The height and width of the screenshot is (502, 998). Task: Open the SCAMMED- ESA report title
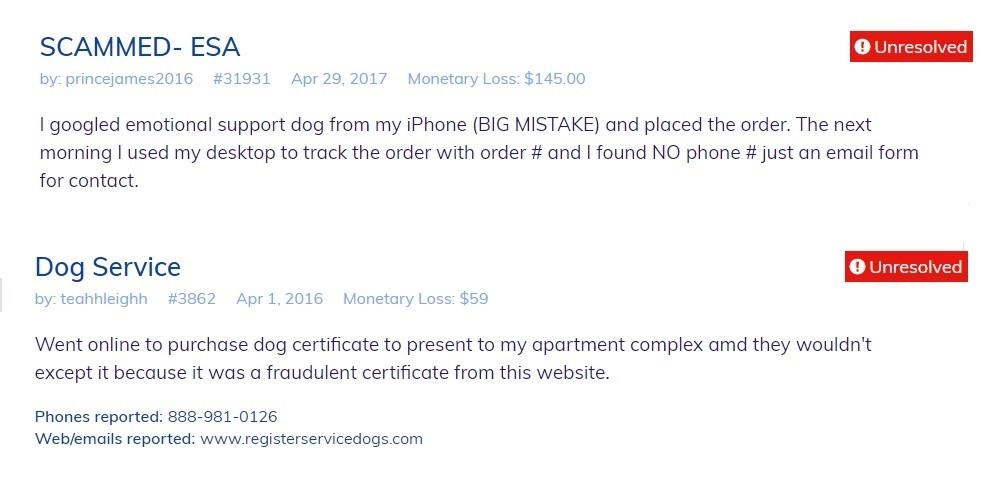point(140,47)
